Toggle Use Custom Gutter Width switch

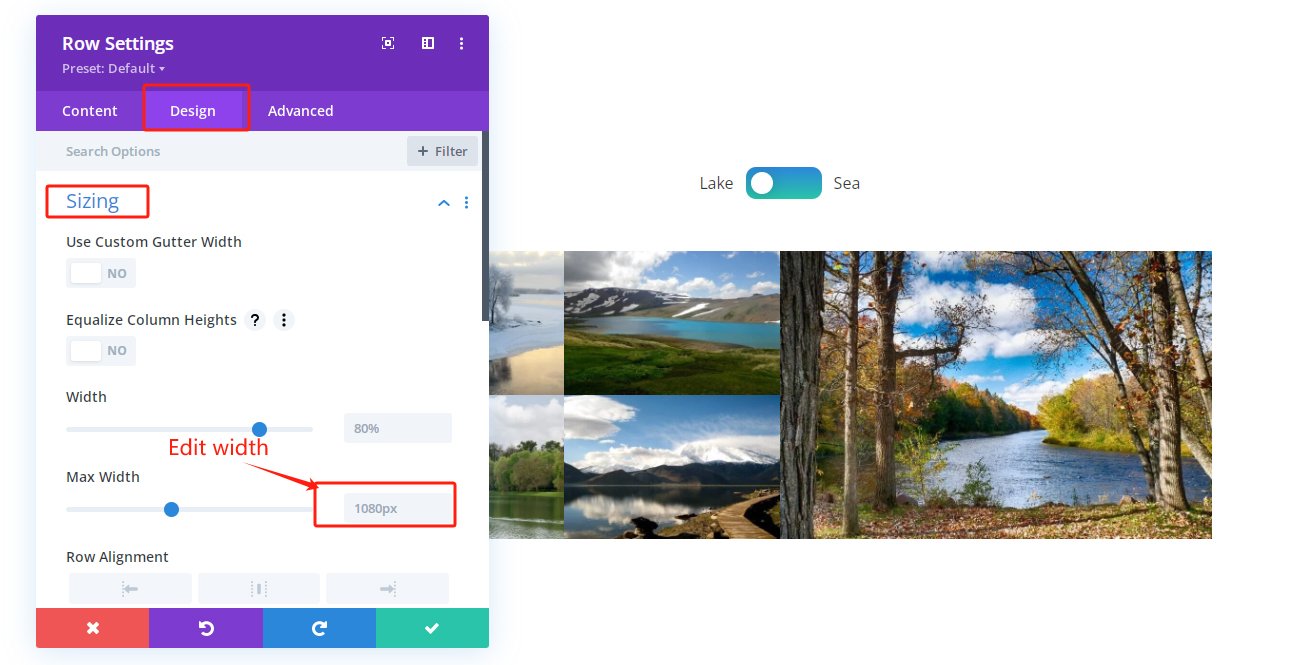(x=101, y=273)
